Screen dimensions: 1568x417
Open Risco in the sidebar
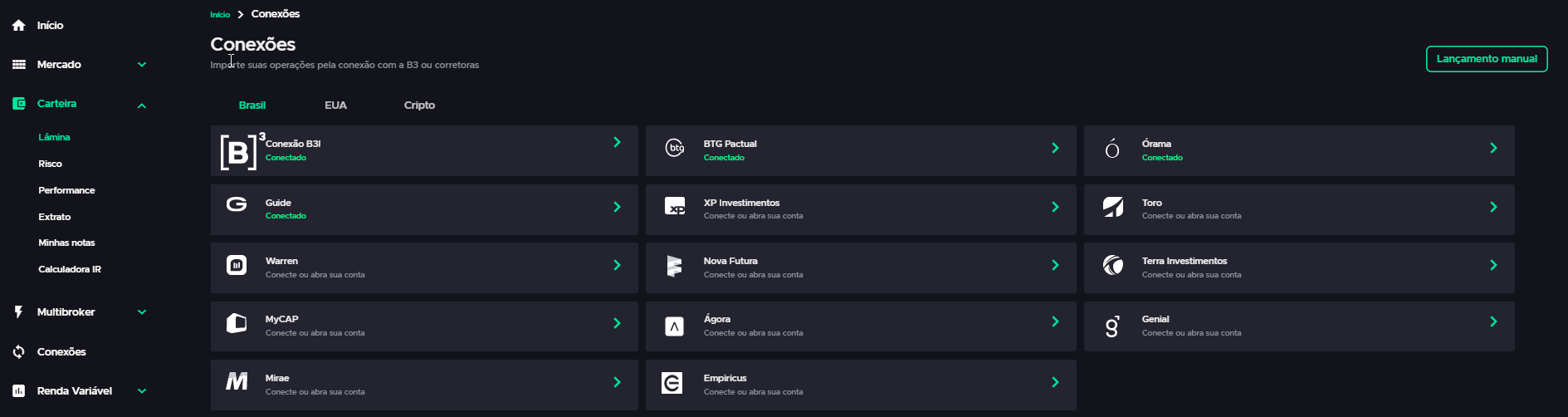[x=50, y=164]
